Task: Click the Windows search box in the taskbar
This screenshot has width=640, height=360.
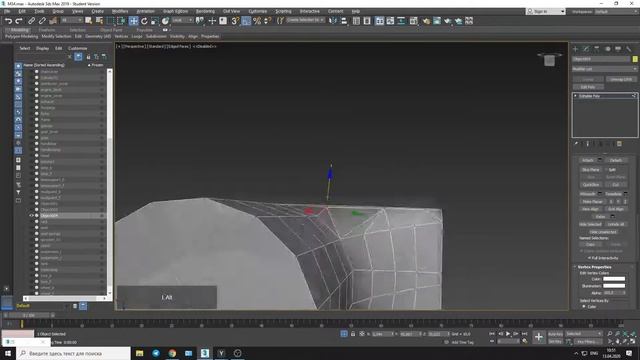Action: [73, 353]
